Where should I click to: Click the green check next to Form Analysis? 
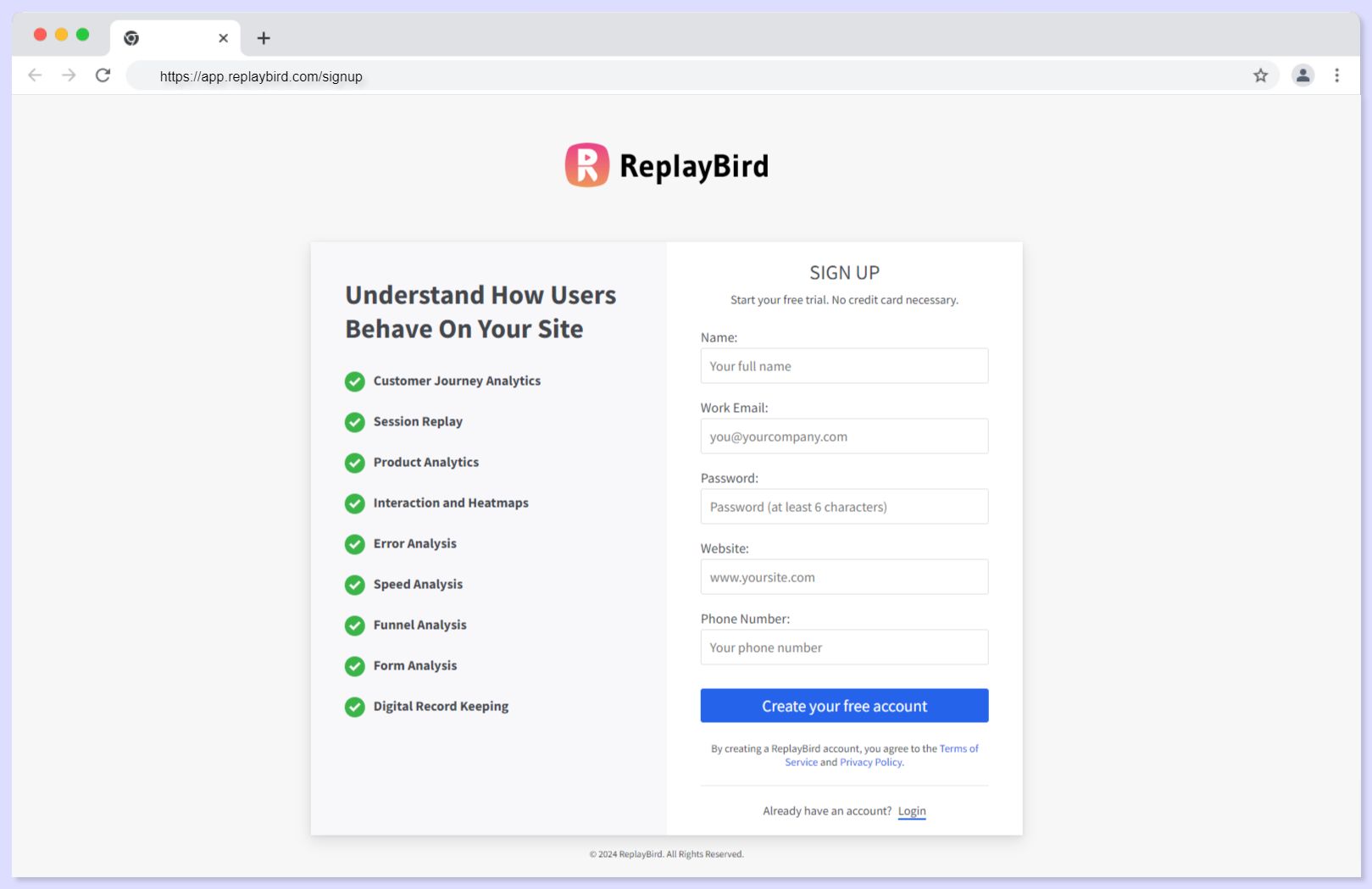pyautogui.click(x=355, y=666)
